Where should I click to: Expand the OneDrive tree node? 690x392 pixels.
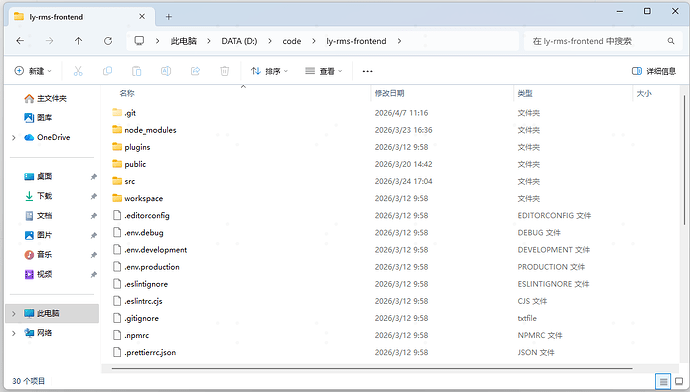point(14,138)
